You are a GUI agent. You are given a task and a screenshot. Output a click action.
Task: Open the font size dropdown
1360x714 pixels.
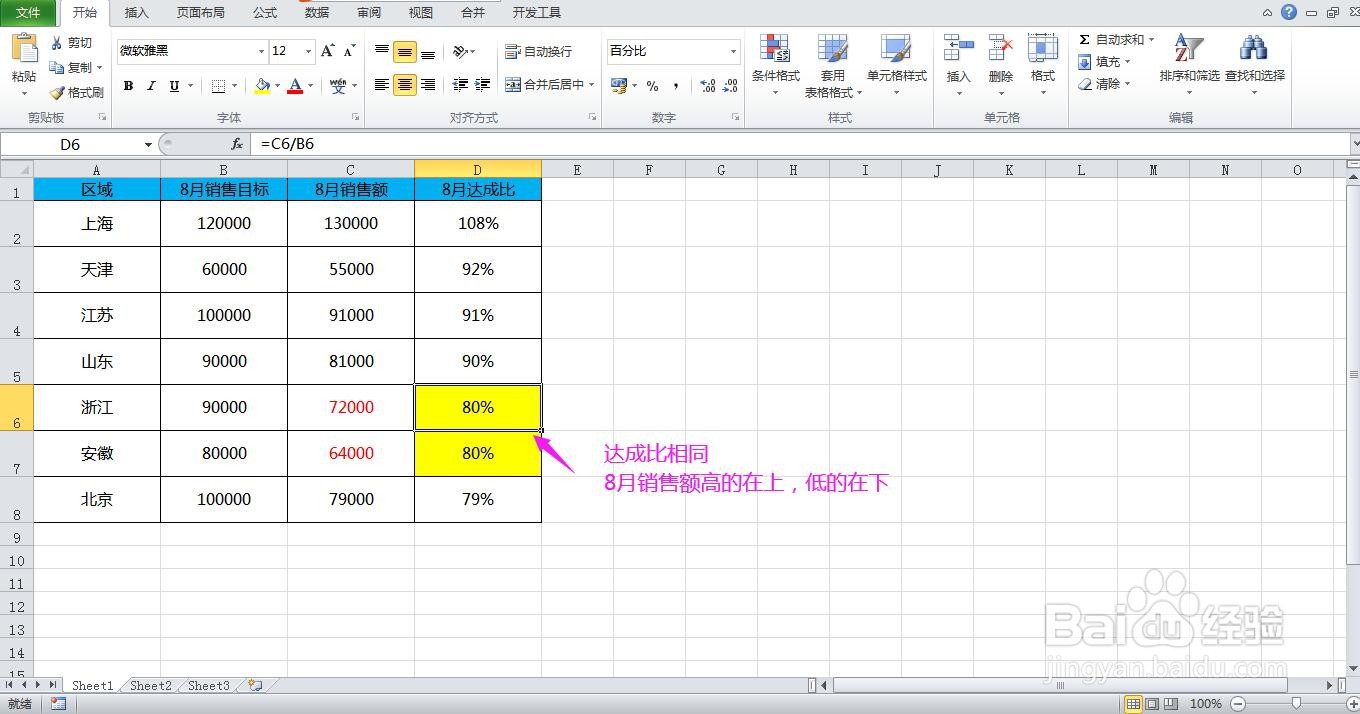309,51
